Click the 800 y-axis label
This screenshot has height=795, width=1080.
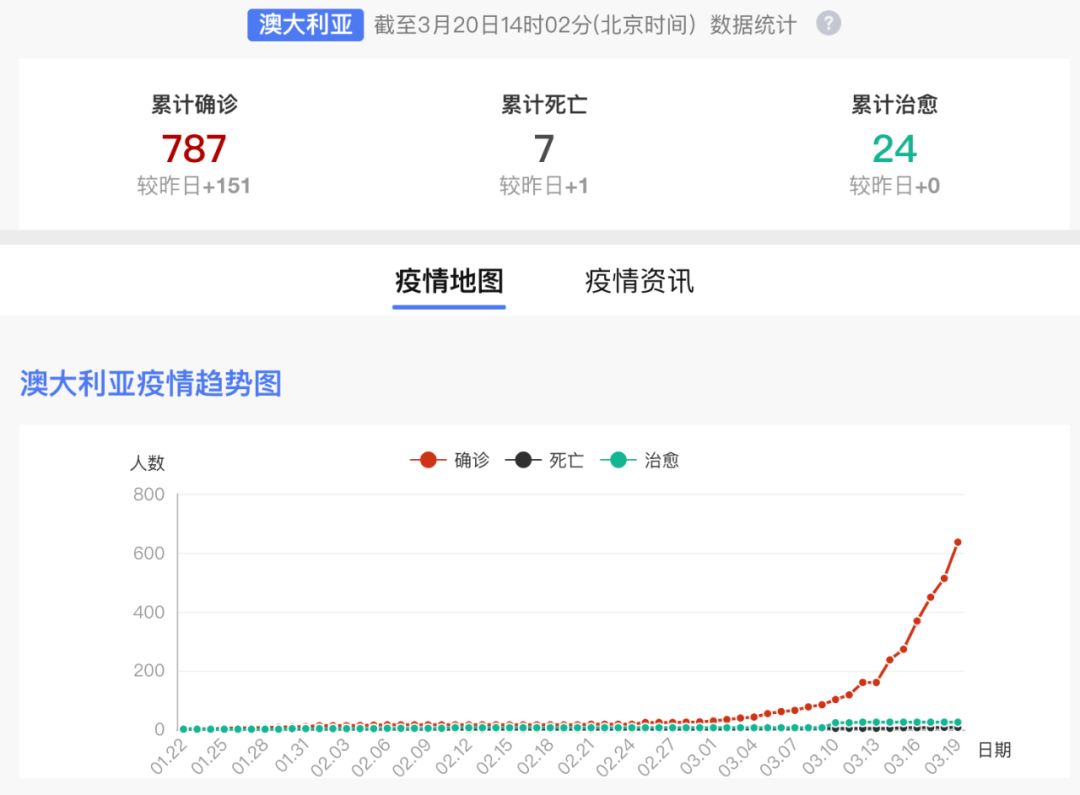148,494
